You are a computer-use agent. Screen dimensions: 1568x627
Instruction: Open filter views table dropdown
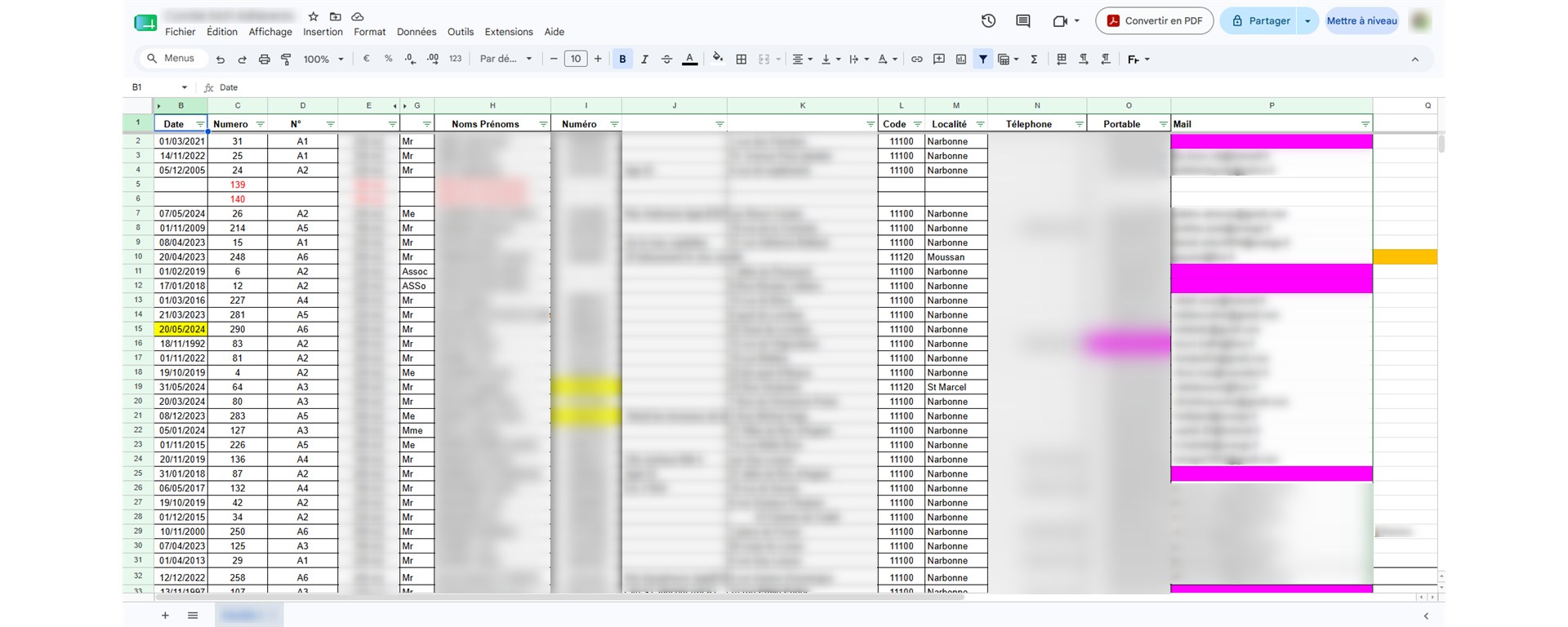(1009, 59)
